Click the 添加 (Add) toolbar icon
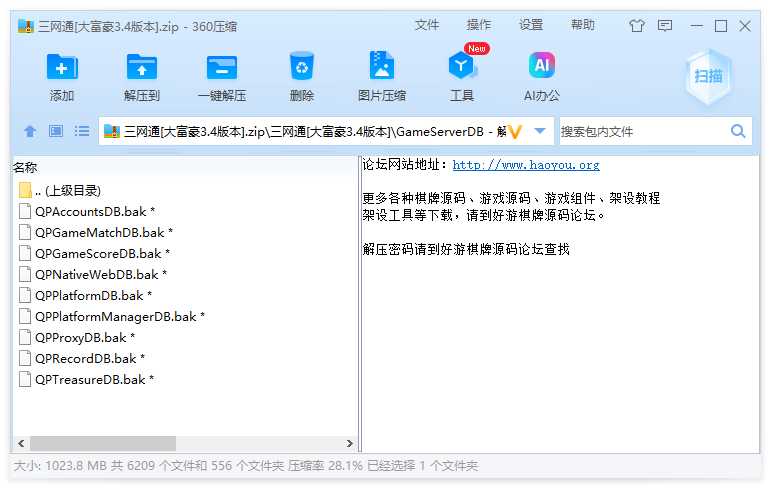The height and width of the screenshot is (488, 771). click(62, 66)
